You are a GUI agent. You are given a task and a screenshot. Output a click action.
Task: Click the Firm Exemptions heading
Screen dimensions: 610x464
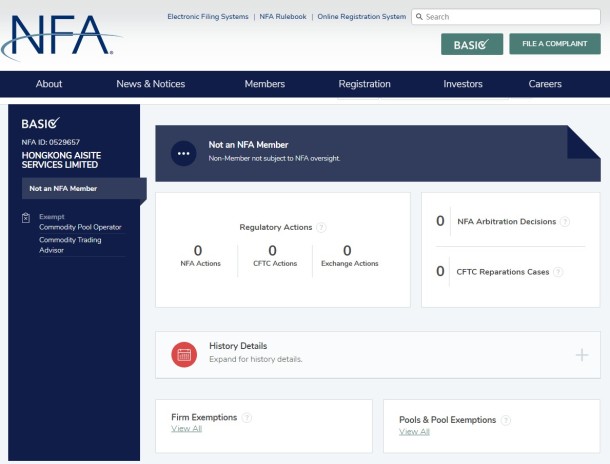(x=204, y=417)
